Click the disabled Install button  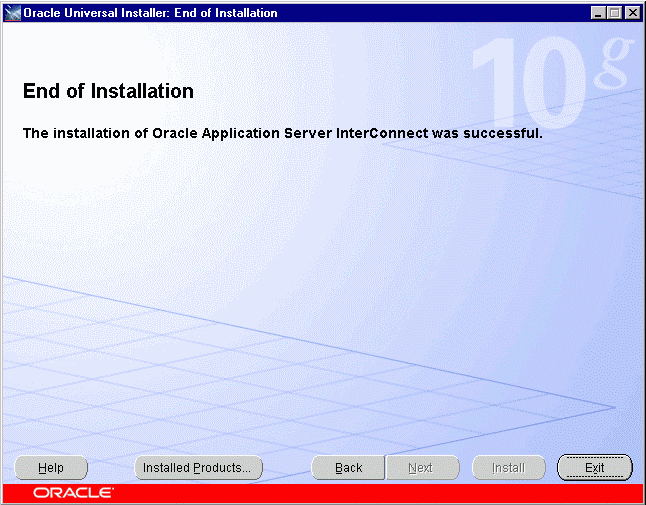509,468
